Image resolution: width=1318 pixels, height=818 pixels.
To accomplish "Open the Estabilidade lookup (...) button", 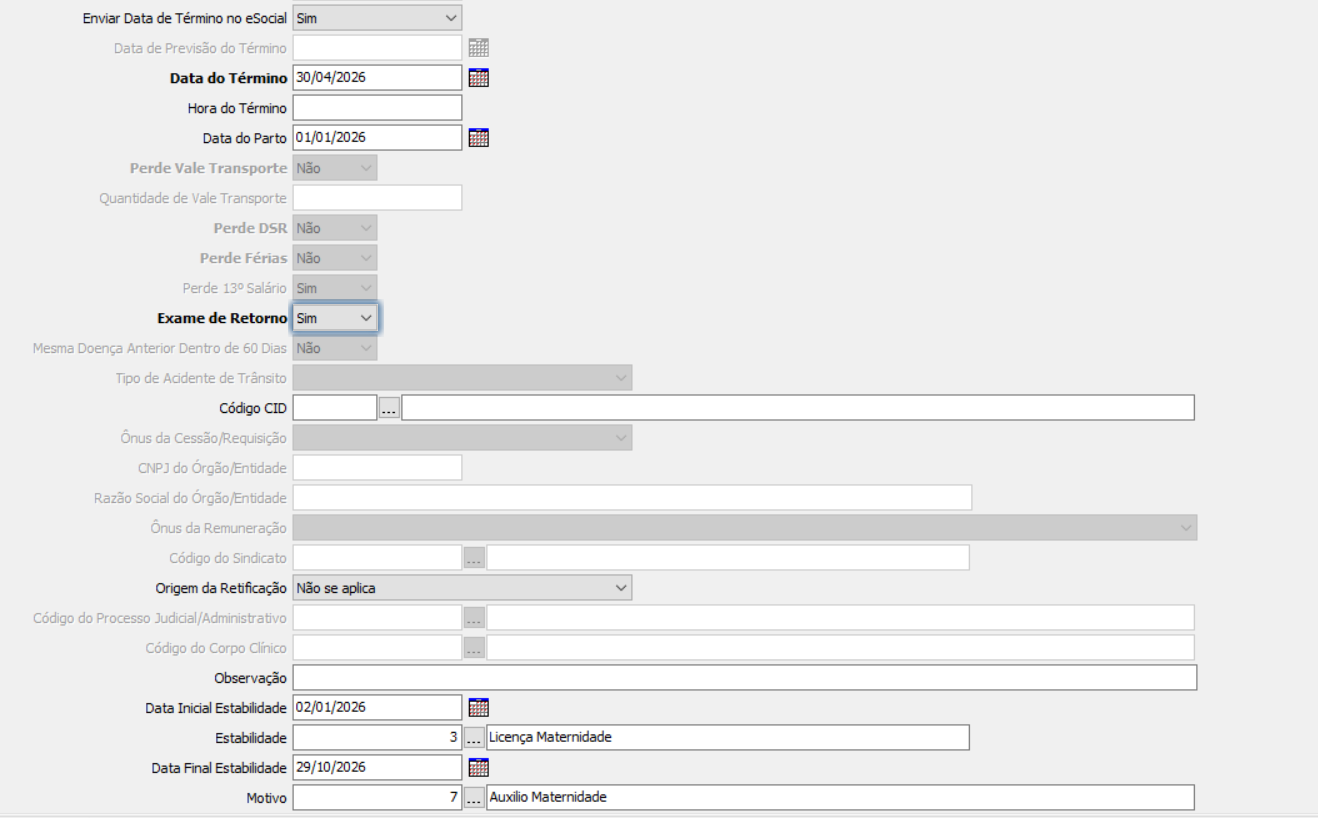I will (474, 738).
